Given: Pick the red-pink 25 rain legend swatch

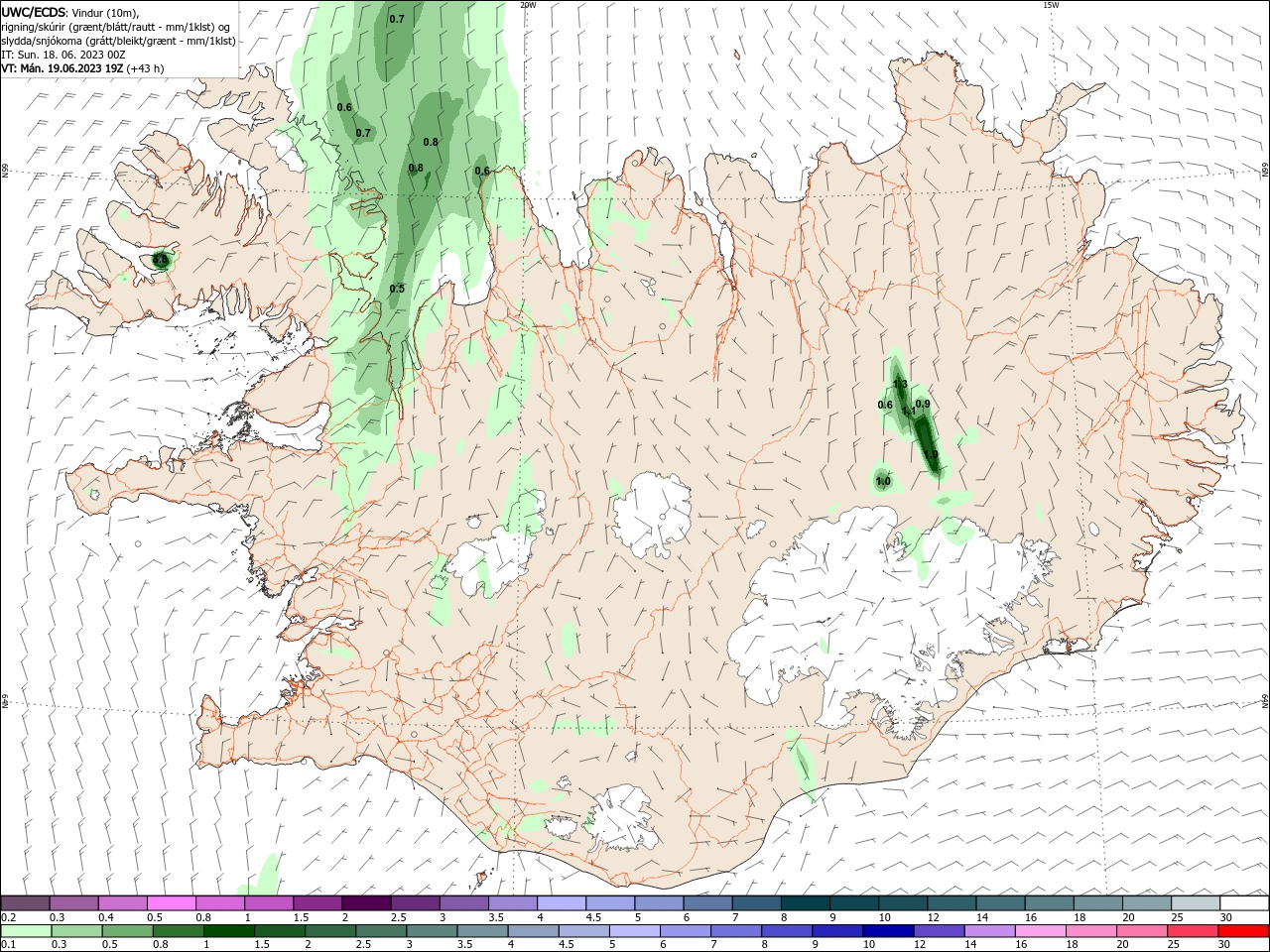Looking at the screenshot, I should tap(1194, 931).
